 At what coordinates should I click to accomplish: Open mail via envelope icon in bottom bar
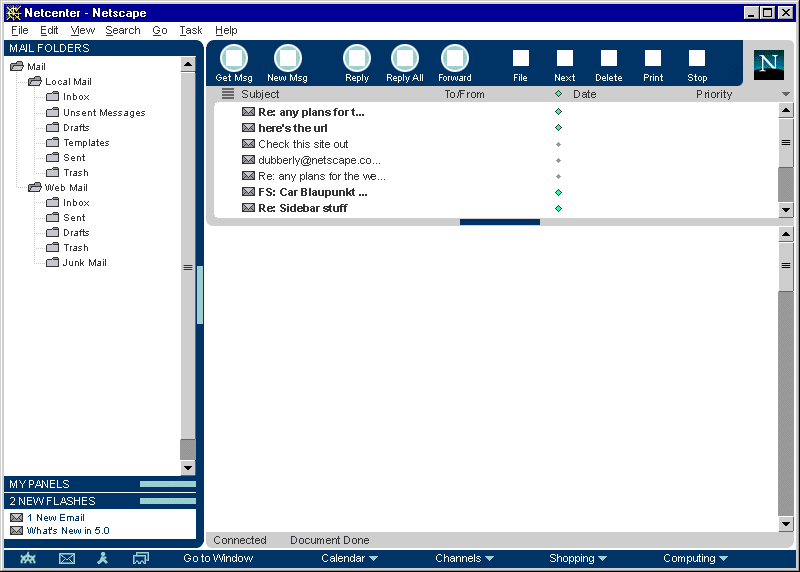(x=67, y=558)
